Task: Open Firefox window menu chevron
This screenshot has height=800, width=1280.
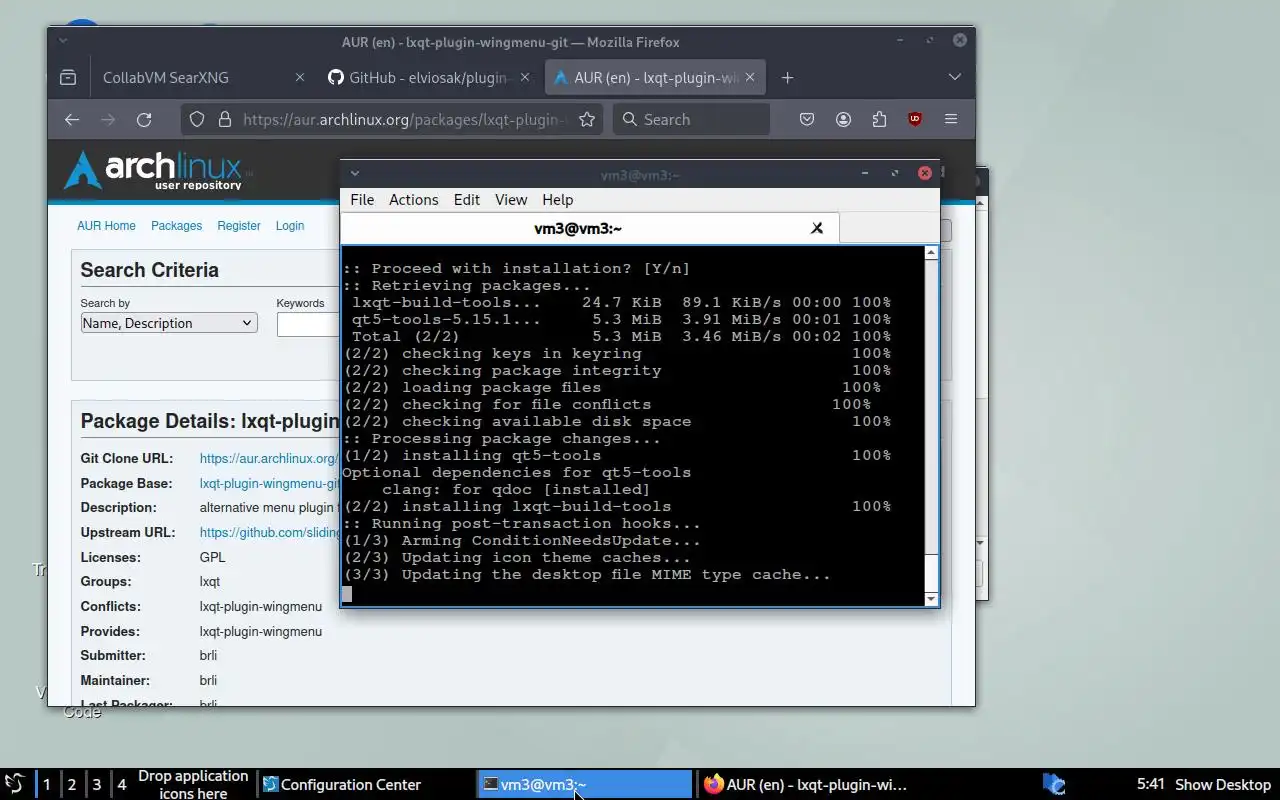Action: click(x=63, y=41)
